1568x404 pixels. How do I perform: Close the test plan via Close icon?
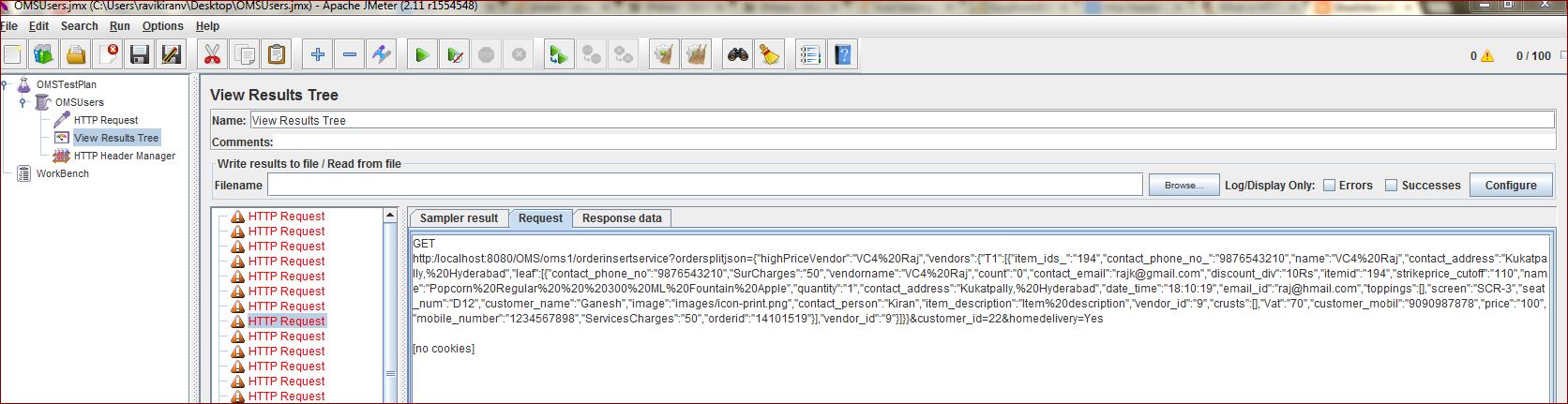108,55
